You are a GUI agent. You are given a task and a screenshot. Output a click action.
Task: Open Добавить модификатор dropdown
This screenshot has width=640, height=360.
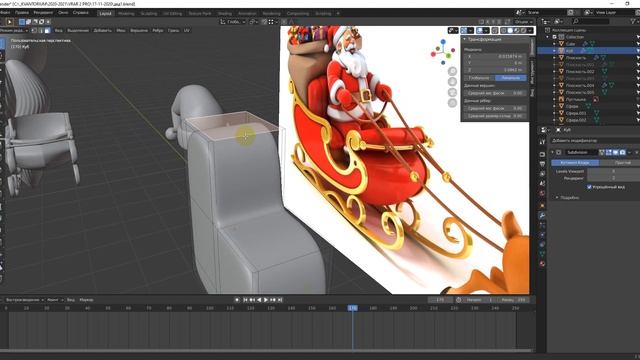[595, 140]
